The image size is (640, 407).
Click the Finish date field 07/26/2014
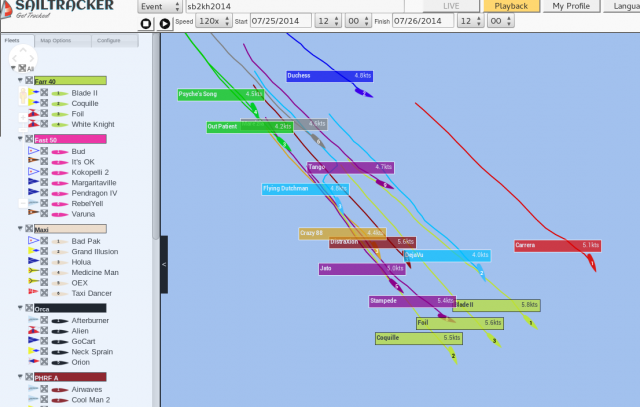click(423, 21)
